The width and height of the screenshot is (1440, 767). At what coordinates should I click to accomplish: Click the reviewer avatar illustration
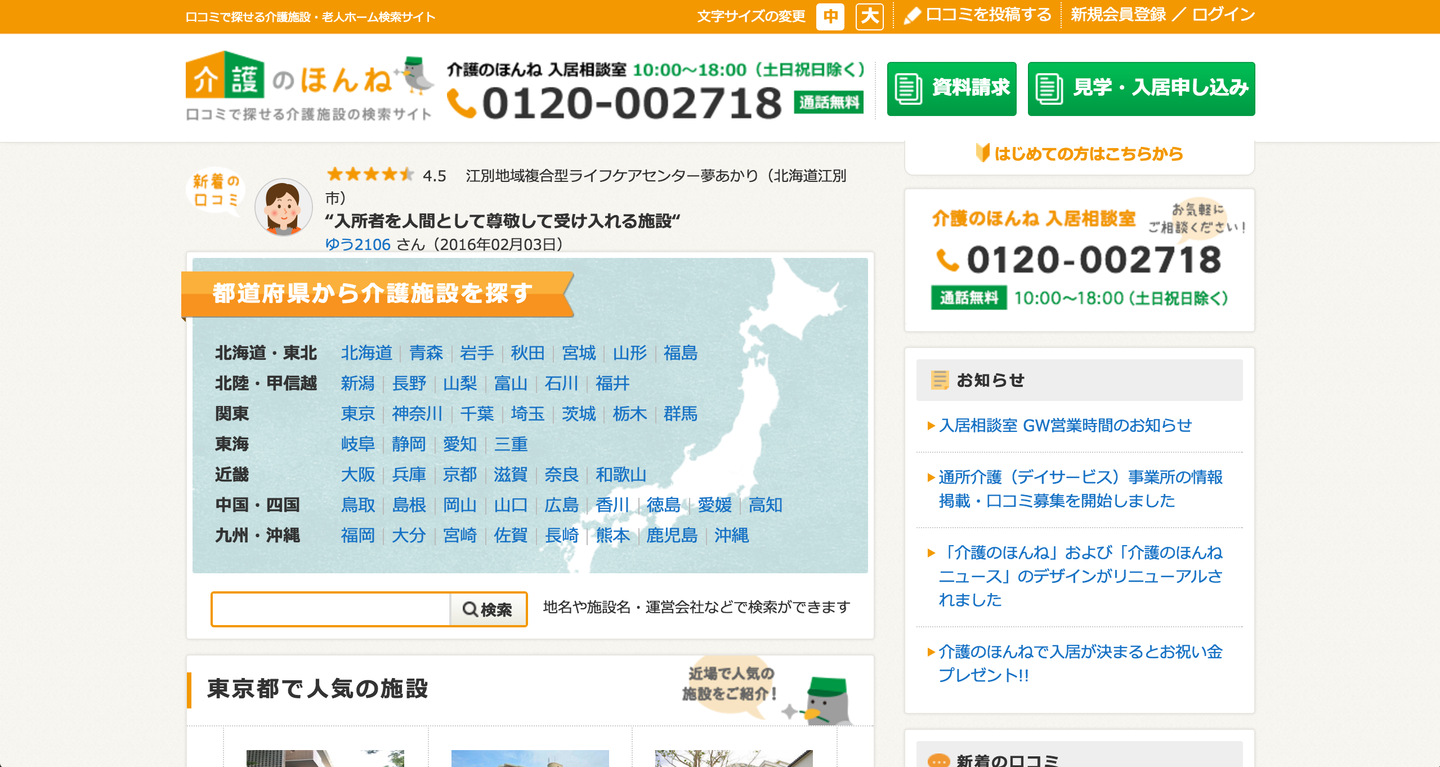click(x=283, y=207)
